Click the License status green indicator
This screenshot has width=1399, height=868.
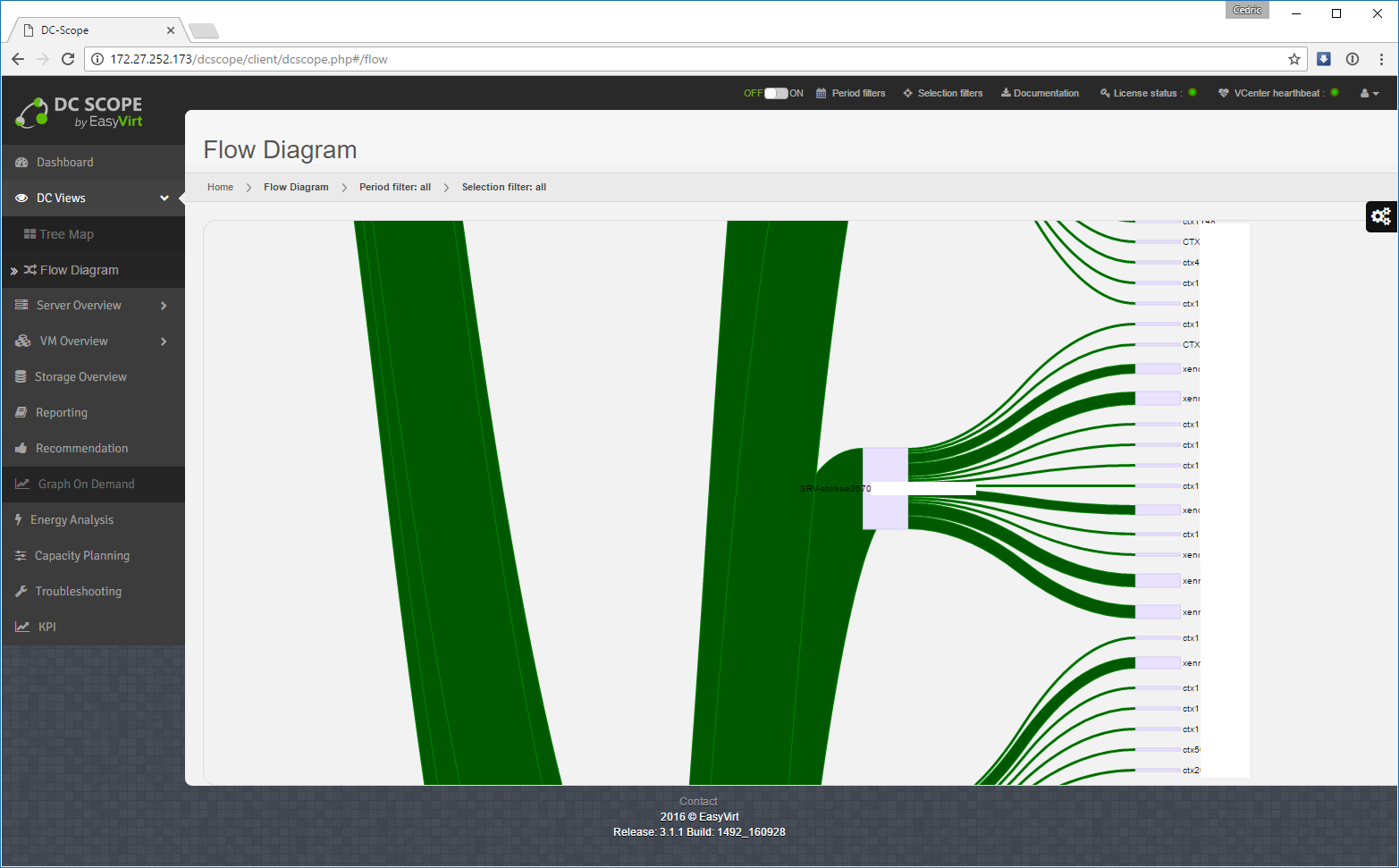(x=1193, y=92)
